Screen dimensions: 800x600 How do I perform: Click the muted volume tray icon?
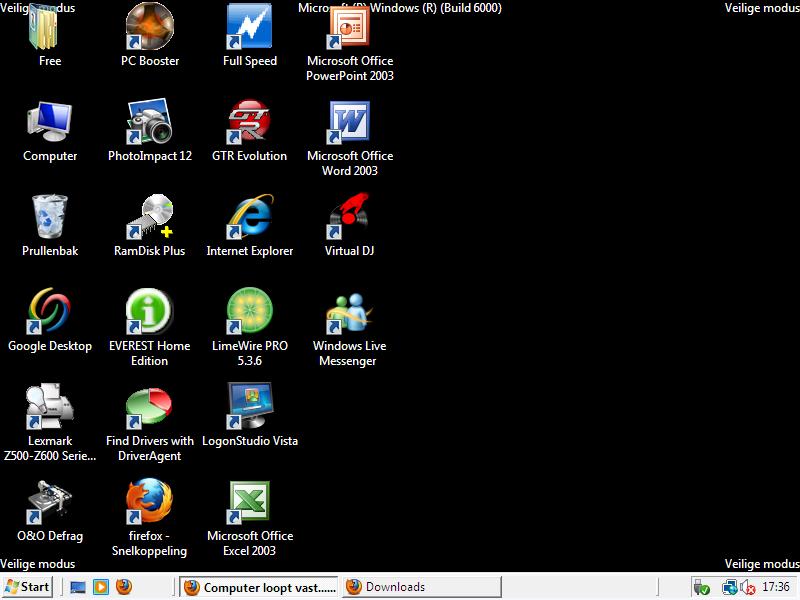tap(746, 588)
